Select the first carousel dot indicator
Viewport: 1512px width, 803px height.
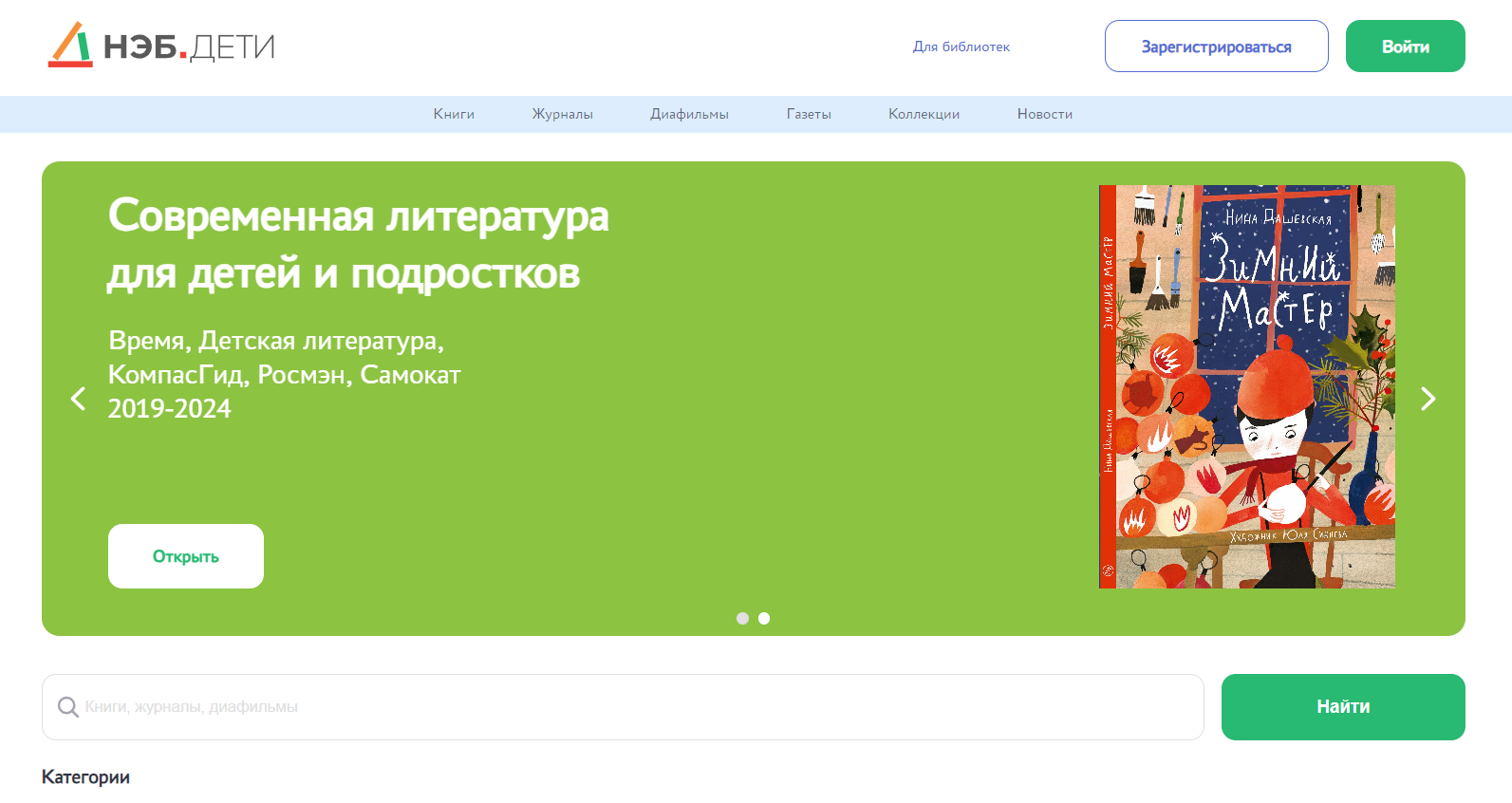tap(742, 619)
